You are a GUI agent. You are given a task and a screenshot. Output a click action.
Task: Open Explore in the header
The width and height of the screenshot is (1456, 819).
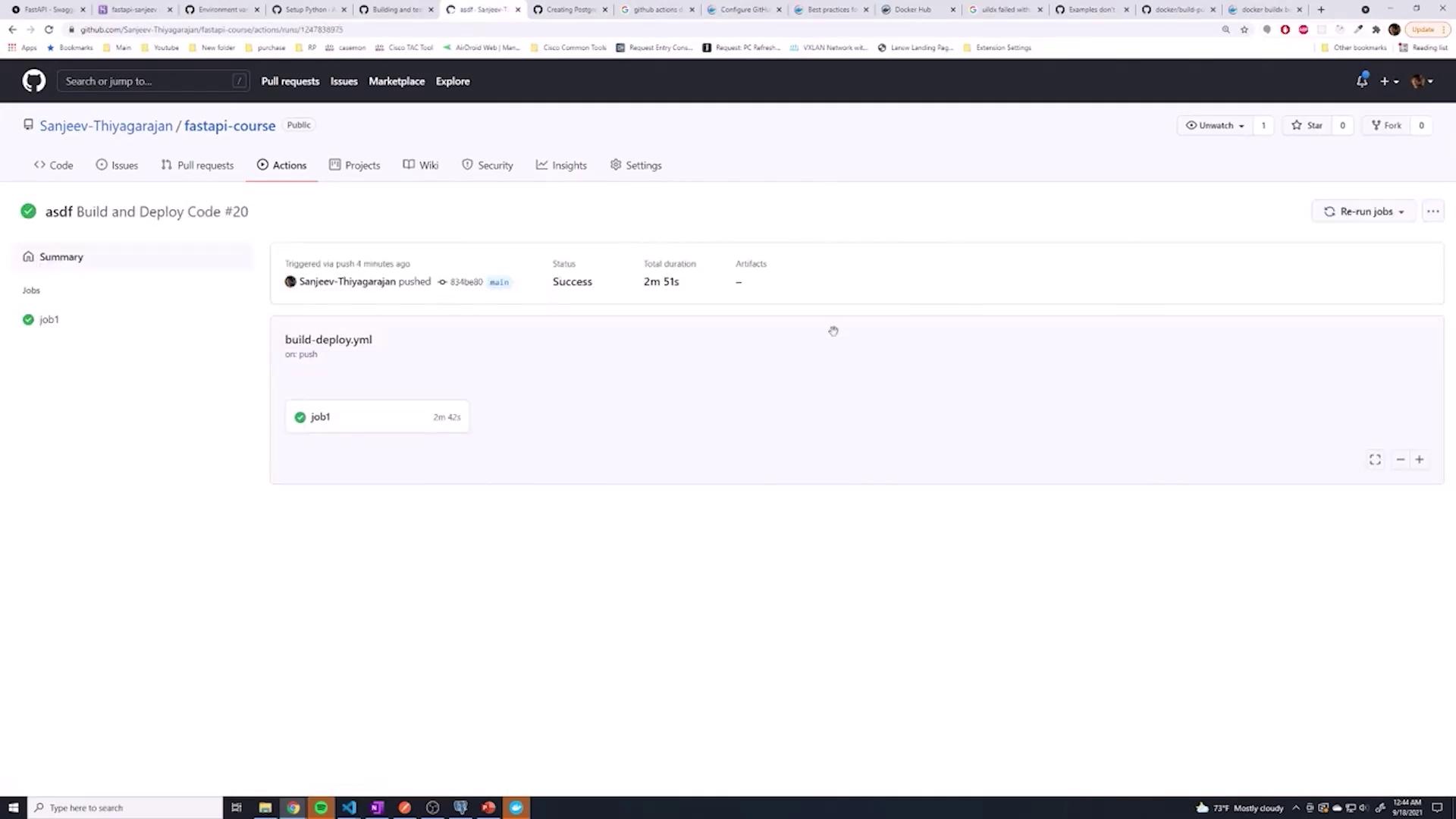pyautogui.click(x=453, y=81)
